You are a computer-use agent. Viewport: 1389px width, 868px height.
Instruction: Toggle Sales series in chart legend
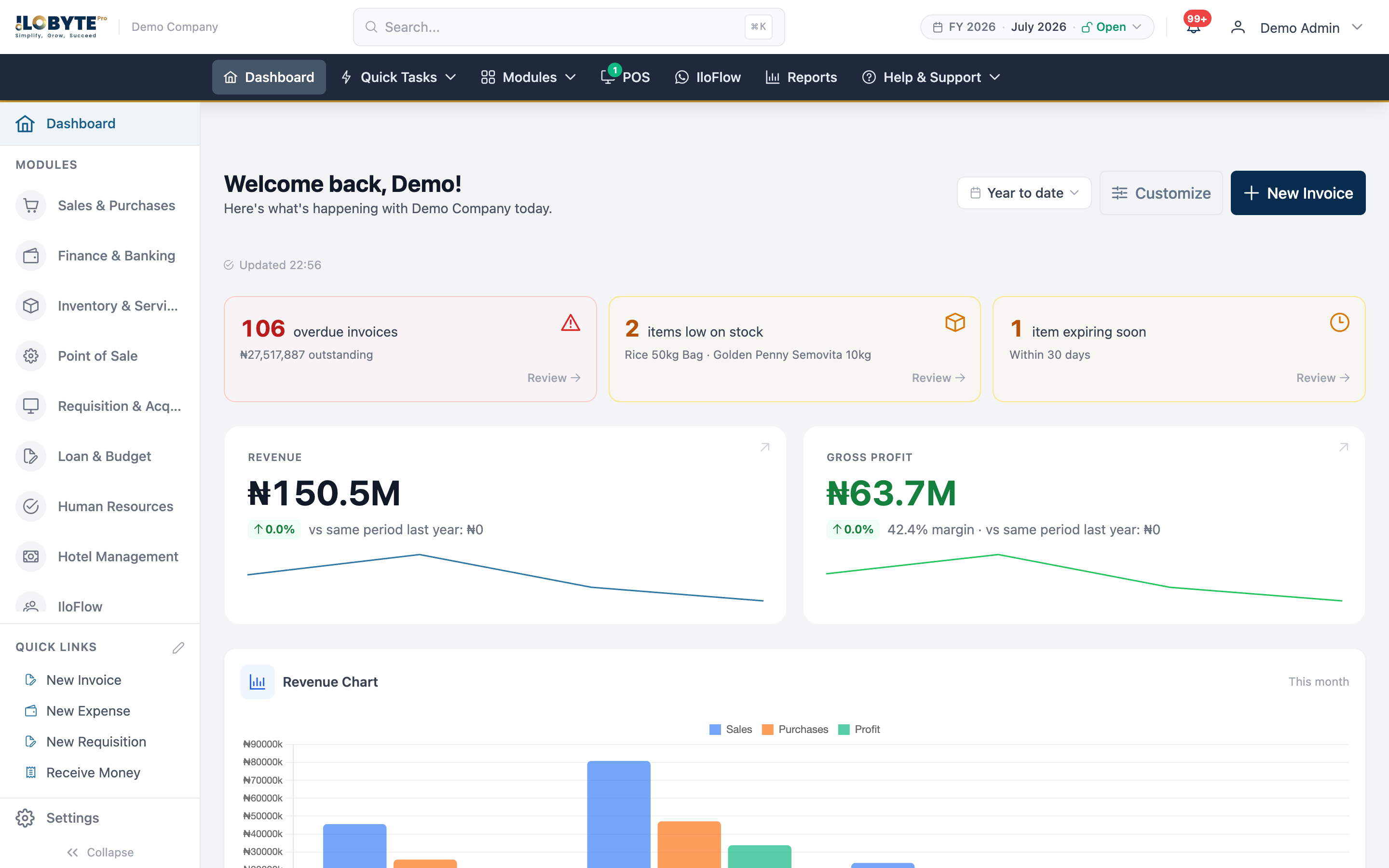[731, 729]
